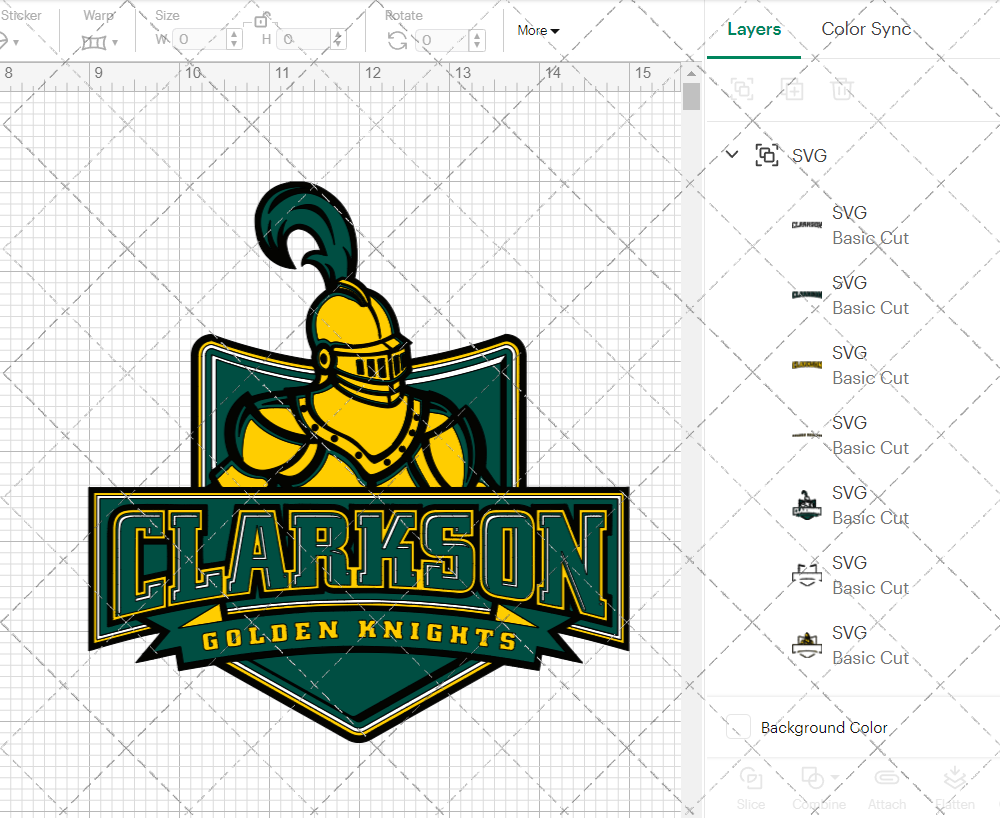Image resolution: width=1000 pixels, height=818 pixels.
Task: Switch to the Color Sync tab
Action: pos(865,29)
